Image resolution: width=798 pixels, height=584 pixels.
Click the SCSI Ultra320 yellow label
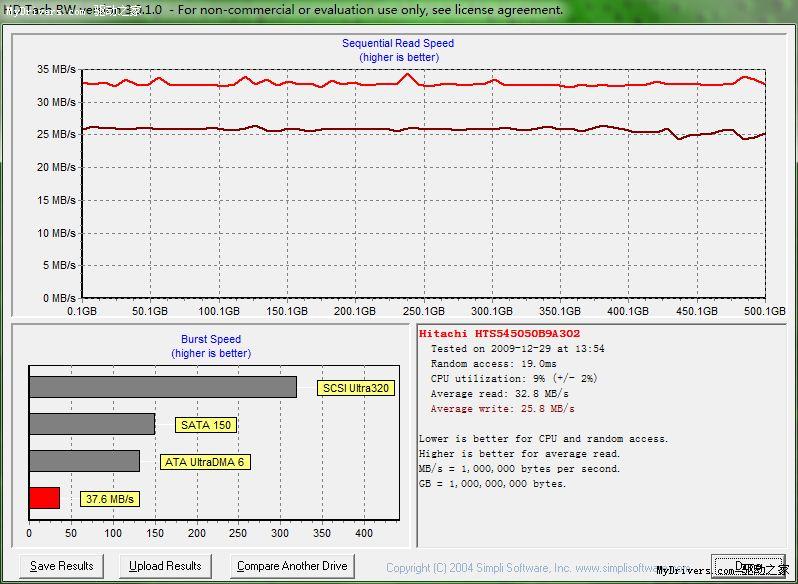(356, 388)
